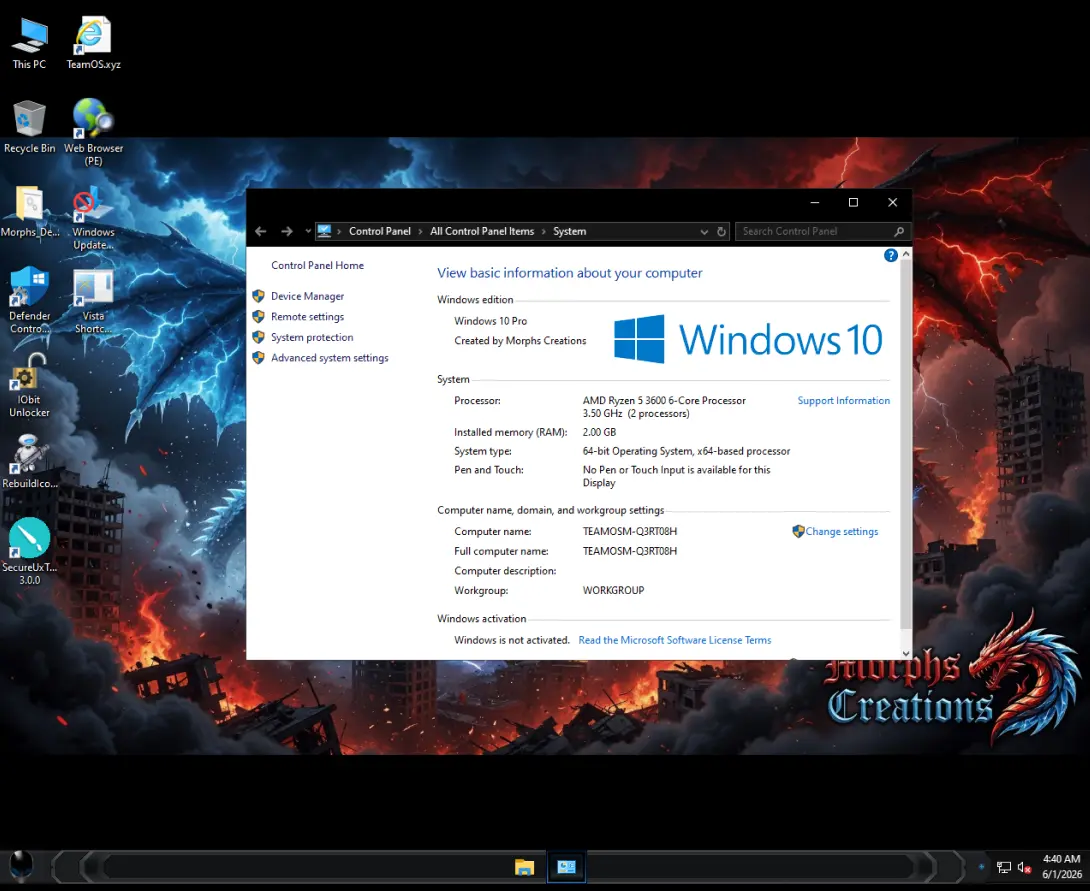Click the Windows 10 logo image
This screenshot has width=1090, height=891.
[748, 339]
